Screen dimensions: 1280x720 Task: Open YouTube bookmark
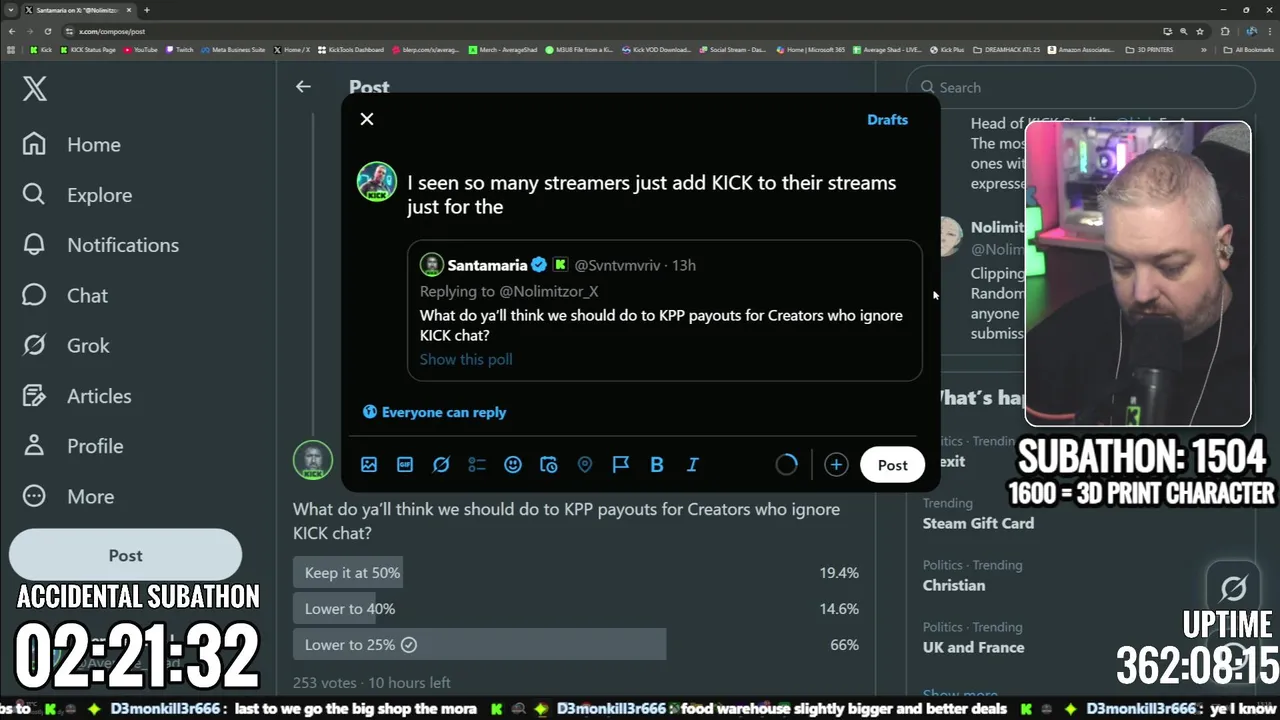(141, 49)
